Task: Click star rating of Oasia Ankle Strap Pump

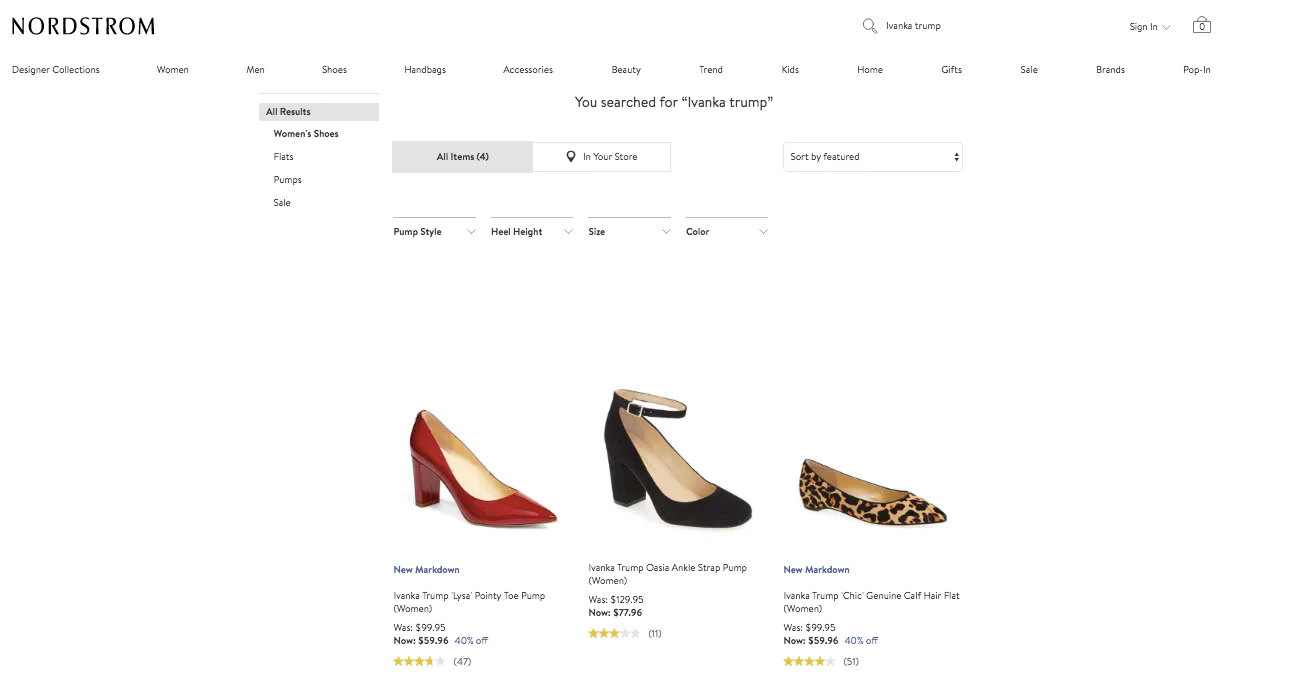Action: point(614,633)
